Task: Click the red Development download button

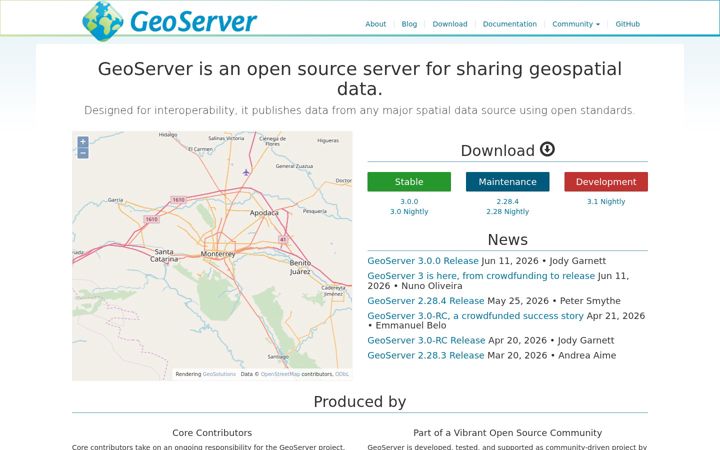Action: coord(606,182)
